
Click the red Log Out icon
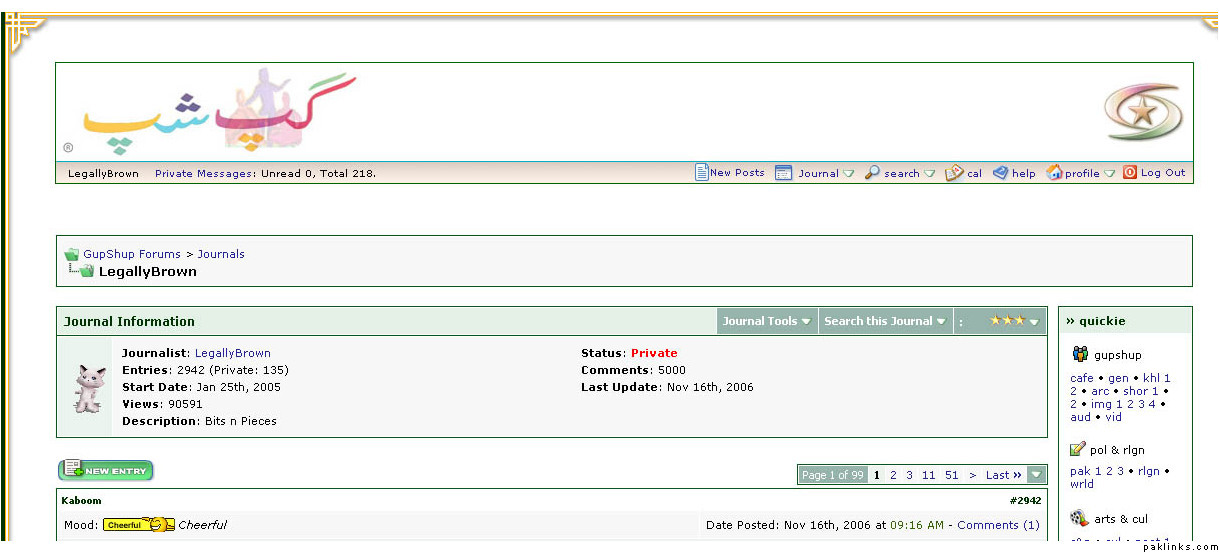[1130, 173]
